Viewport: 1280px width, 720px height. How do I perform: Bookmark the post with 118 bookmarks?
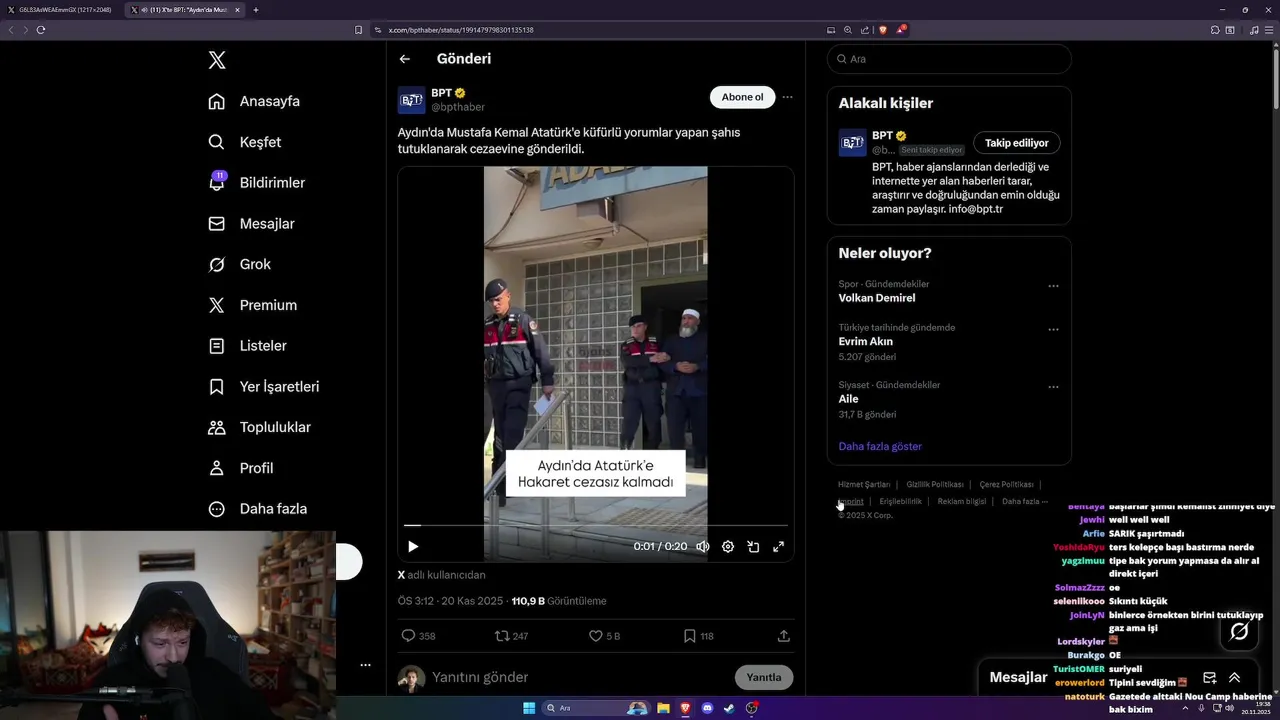pos(698,636)
